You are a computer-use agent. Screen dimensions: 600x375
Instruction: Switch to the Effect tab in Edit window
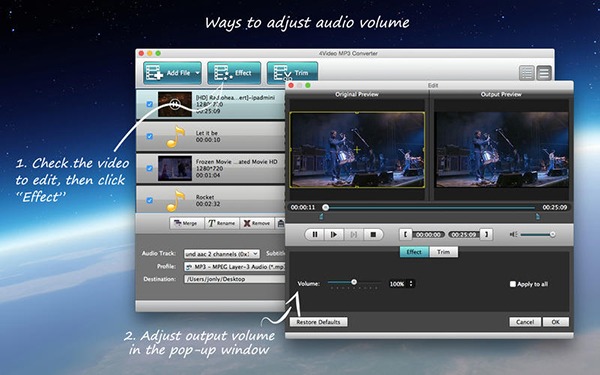(414, 252)
